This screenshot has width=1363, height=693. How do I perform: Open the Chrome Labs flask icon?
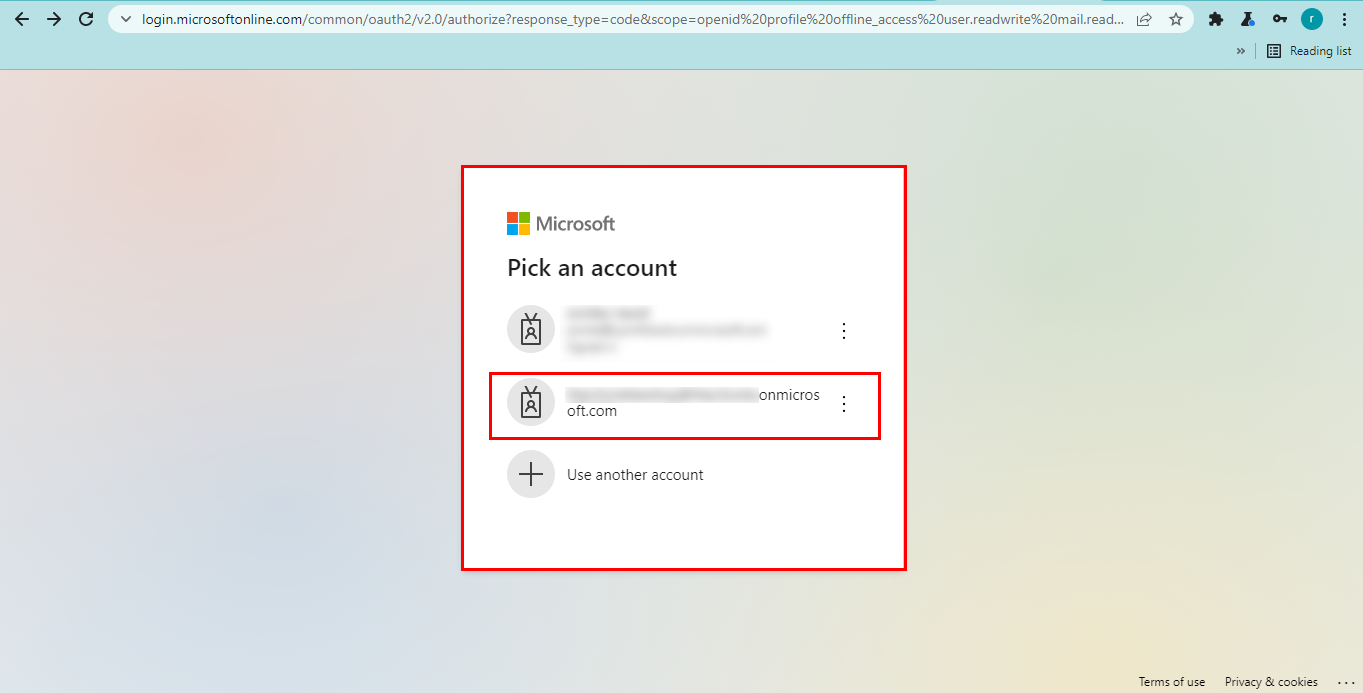coord(1248,19)
